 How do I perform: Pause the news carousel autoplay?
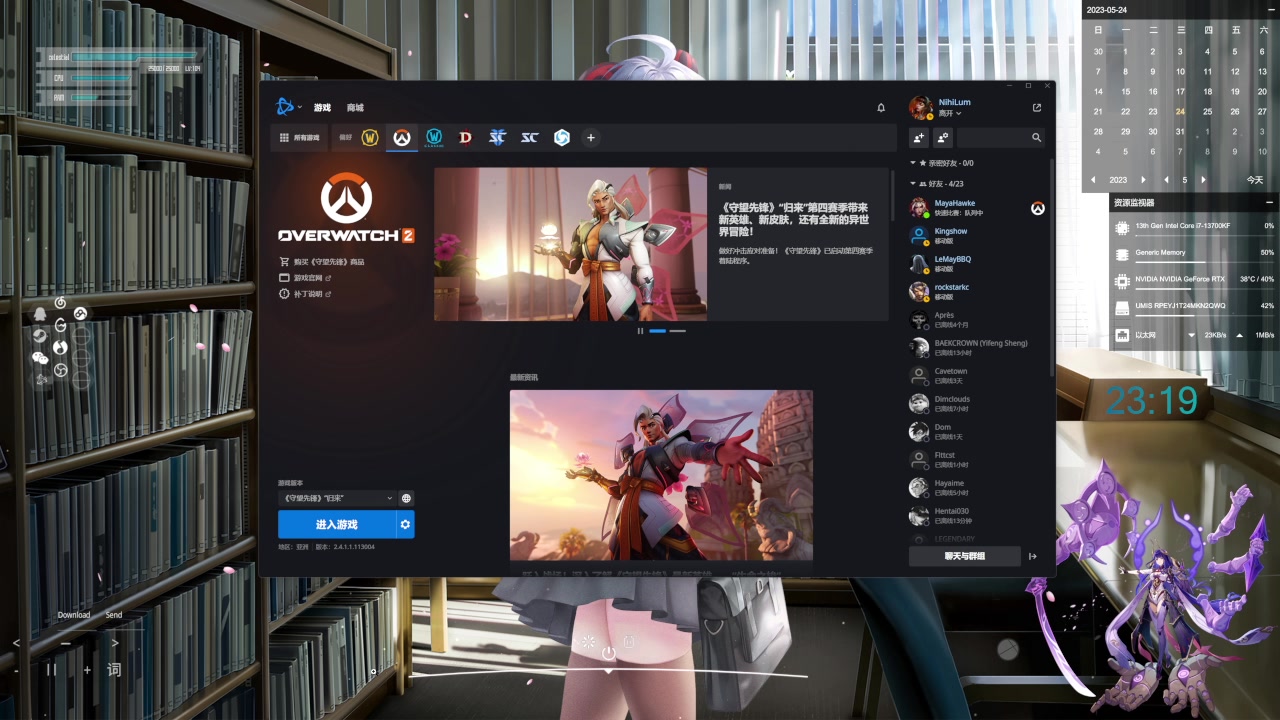pyautogui.click(x=640, y=330)
